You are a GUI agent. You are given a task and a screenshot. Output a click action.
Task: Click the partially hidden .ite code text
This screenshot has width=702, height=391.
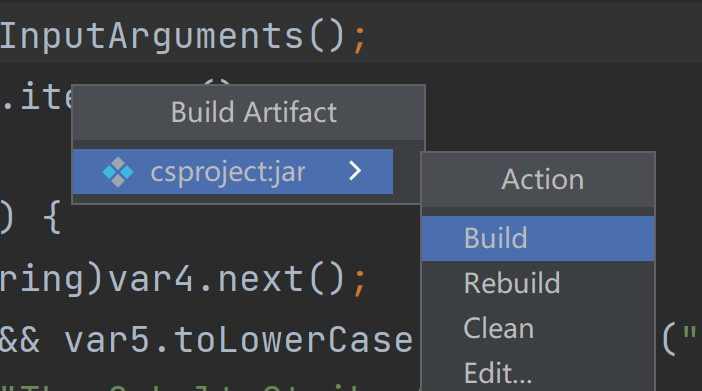click(x=36, y=96)
